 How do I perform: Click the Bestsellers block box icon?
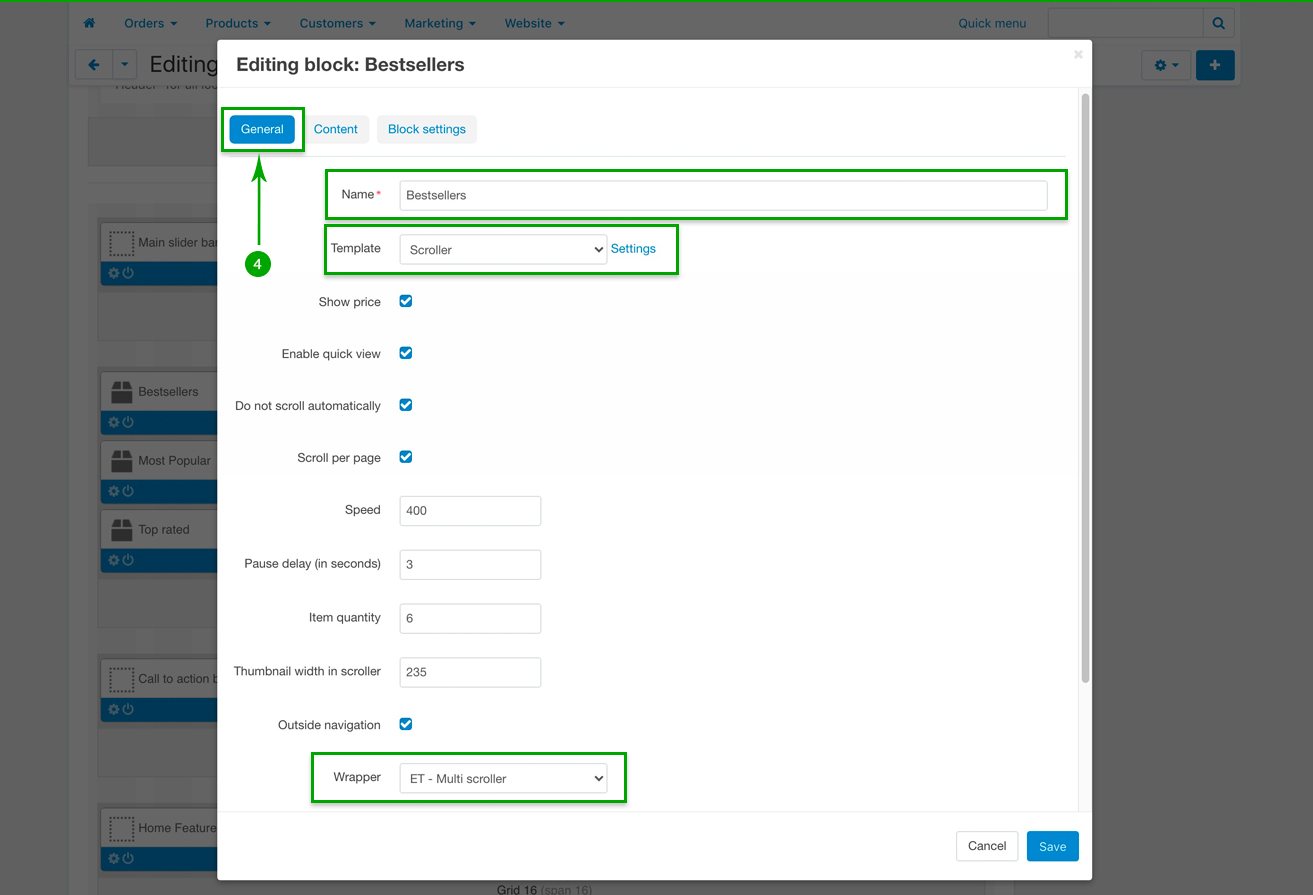(x=121, y=392)
